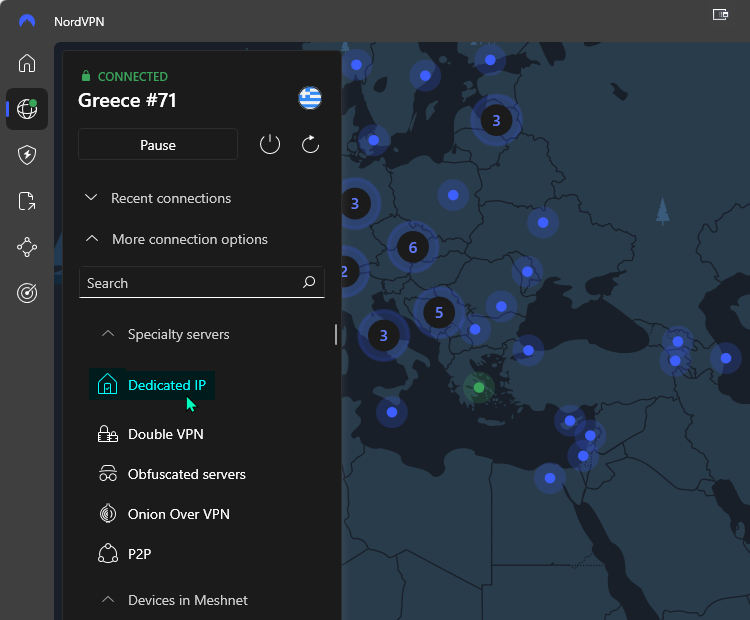Disconnect using the power icon
Viewport: 750px width, 620px height.
270,144
